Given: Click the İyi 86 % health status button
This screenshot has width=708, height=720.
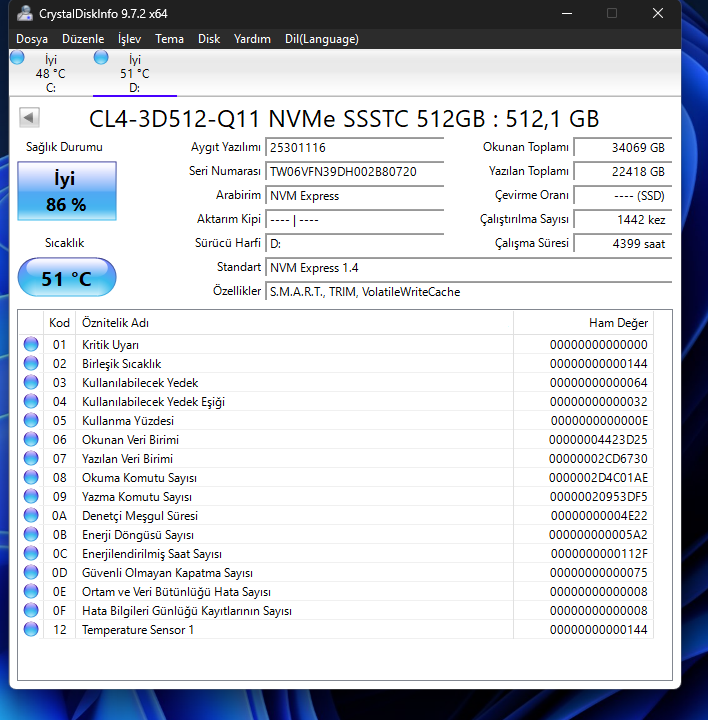Looking at the screenshot, I should click(67, 191).
